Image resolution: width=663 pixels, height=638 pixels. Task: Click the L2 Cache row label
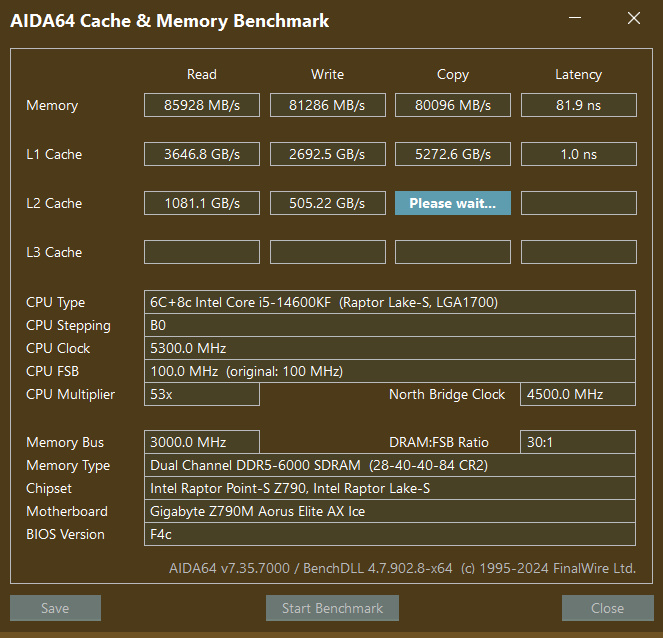(54, 203)
